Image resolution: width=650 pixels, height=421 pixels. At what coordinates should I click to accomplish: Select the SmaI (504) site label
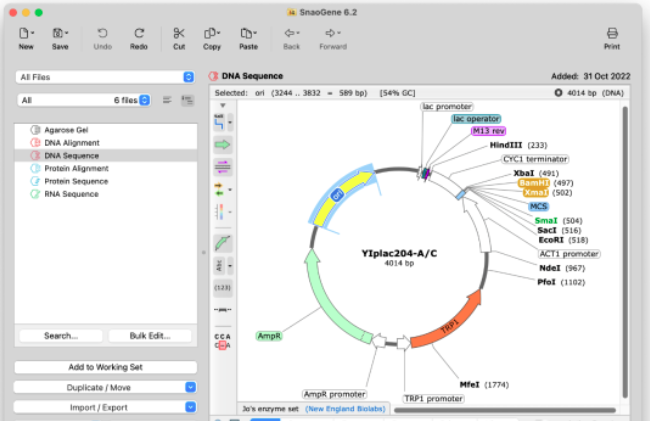pyautogui.click(x=558, y=221)
